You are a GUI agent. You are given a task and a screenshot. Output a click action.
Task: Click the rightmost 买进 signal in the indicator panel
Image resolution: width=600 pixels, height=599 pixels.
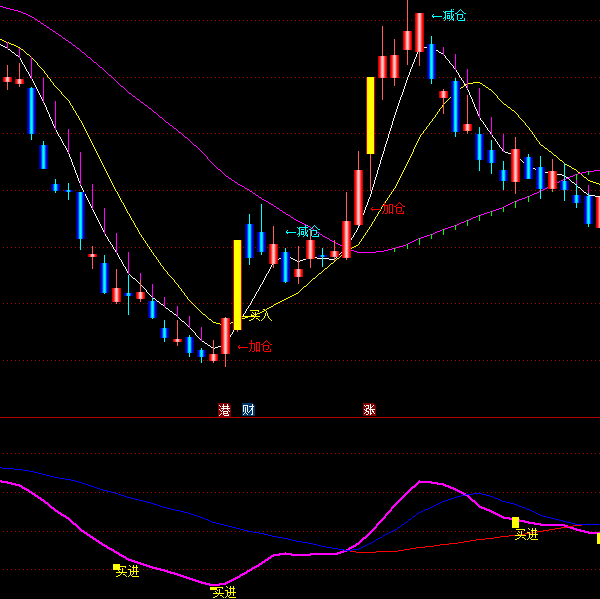tap(526, 535)
